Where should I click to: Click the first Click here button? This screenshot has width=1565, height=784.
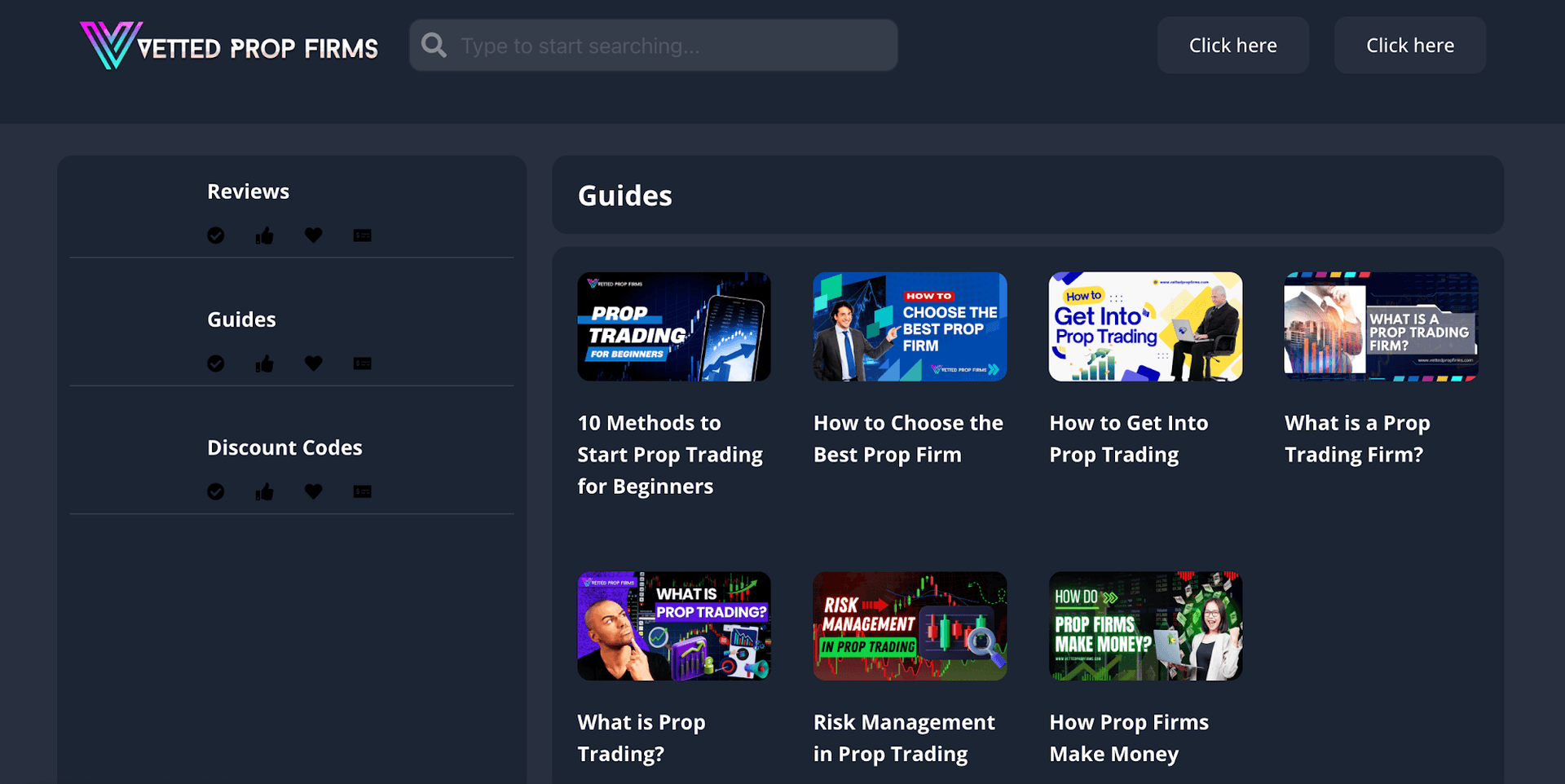click(x=1232, y=46)
